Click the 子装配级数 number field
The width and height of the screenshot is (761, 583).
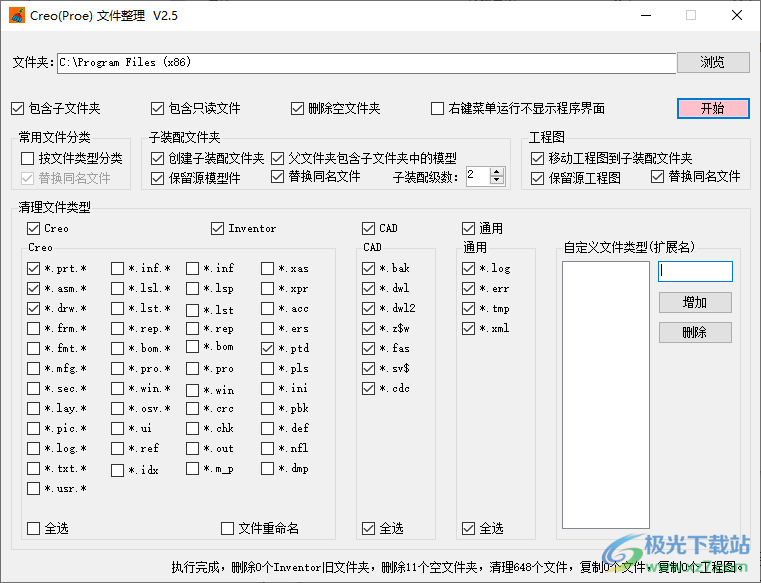coord(478,176)
